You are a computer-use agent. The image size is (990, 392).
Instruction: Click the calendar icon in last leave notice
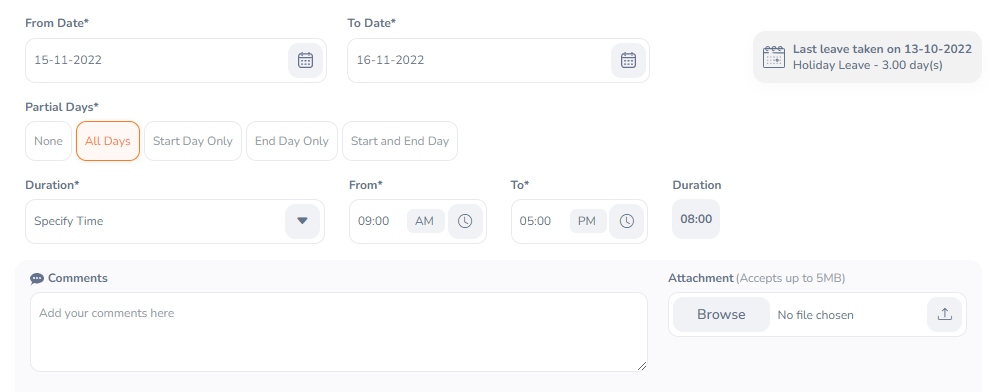click(x=773, y=57)
